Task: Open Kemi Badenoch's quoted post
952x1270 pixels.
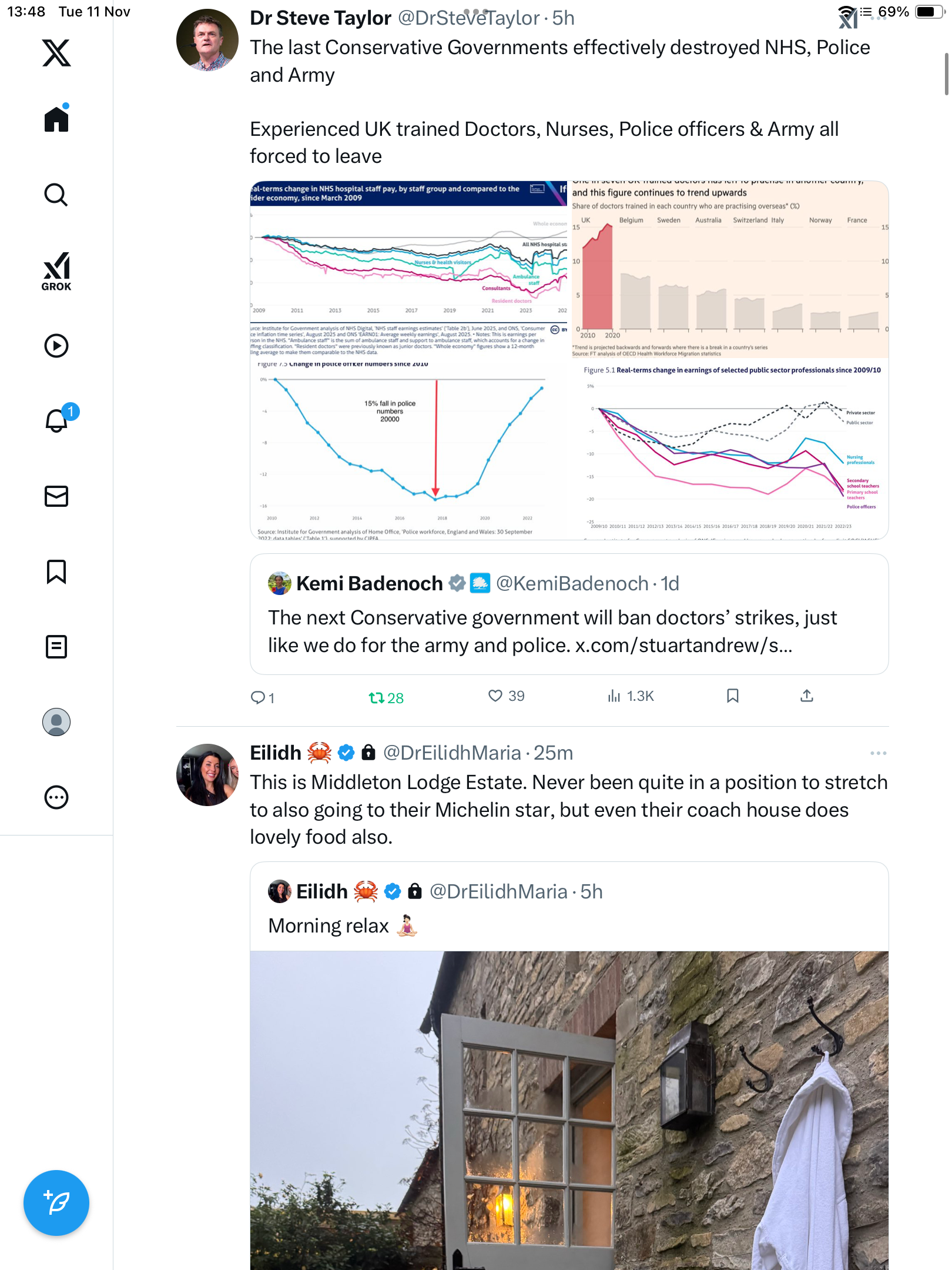Action: 569,614
